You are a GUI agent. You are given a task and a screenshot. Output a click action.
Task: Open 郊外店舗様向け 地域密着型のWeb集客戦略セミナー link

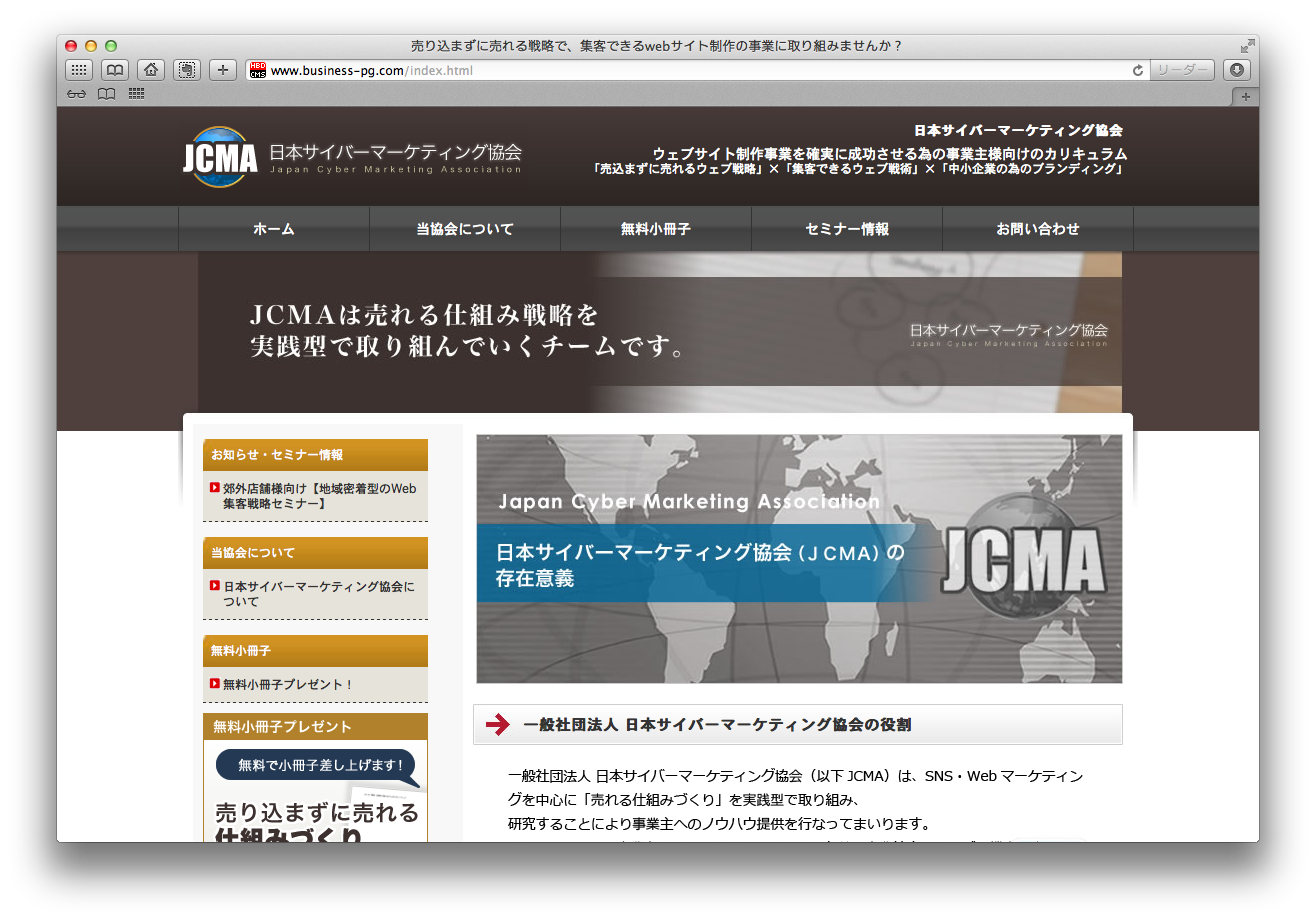[319, 496]
